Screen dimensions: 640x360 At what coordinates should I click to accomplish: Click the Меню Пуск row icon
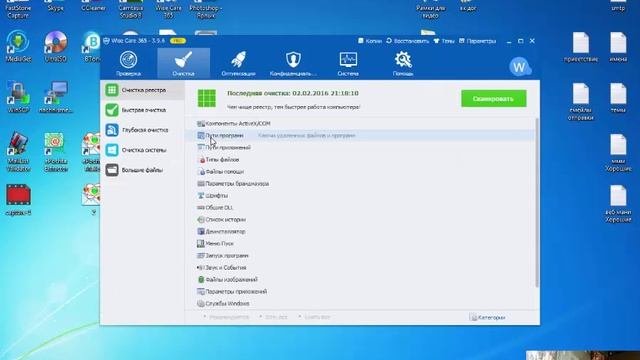(201, 244)
